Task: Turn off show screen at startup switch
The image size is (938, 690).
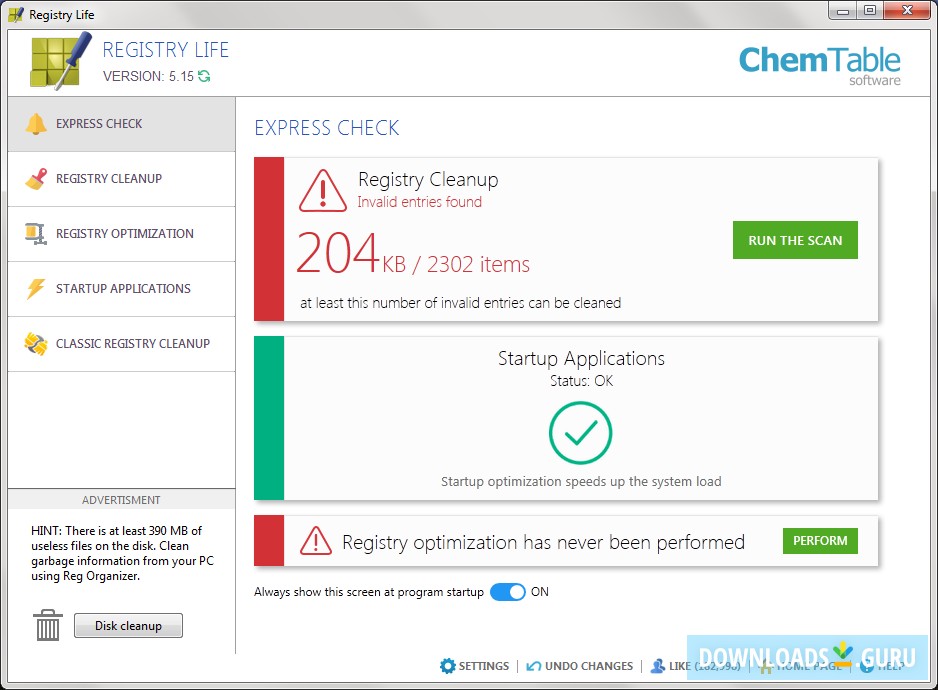Action: pyautogui.click(x=507, y=592)
